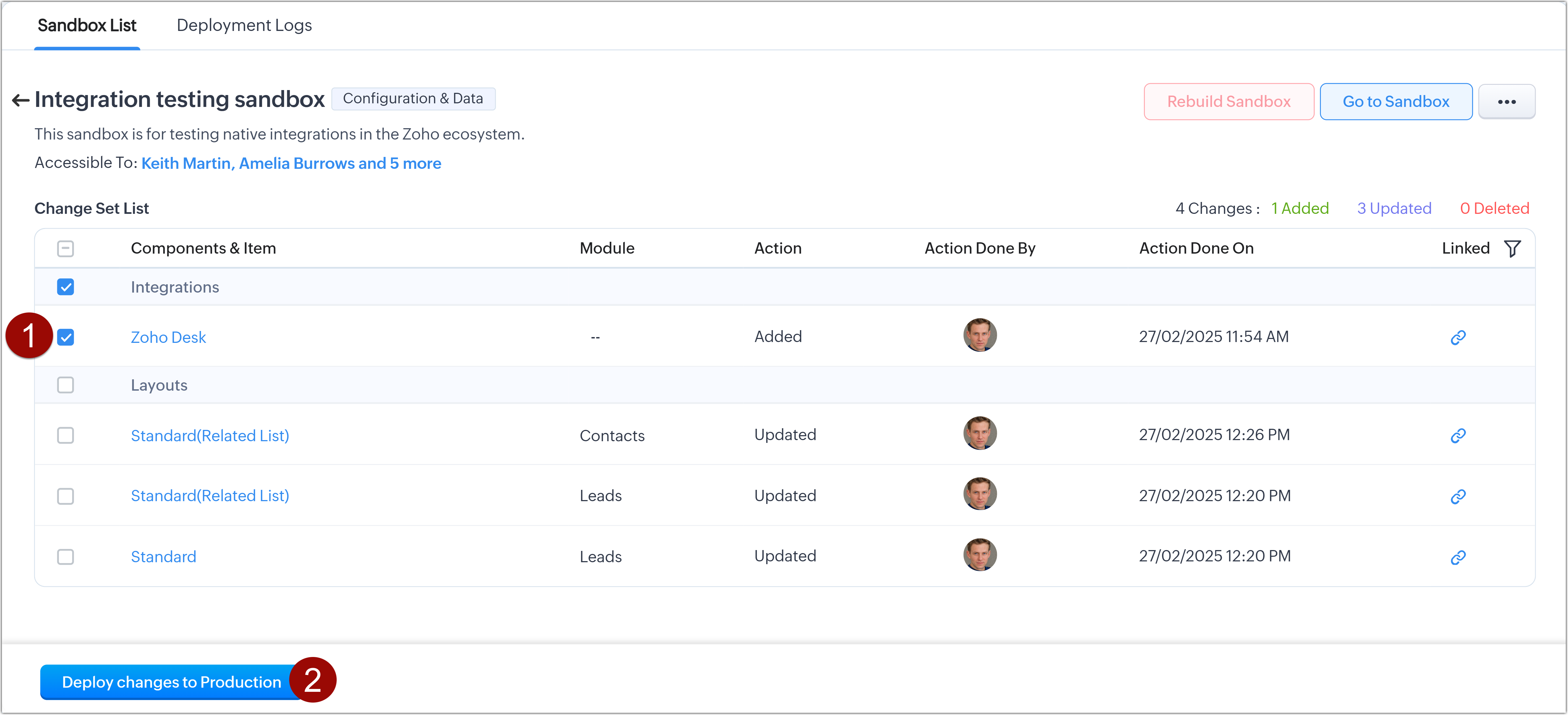The image size is (1568, 715).
Task: Click the back arrow beside sandbox title
Action: point(20,100)
